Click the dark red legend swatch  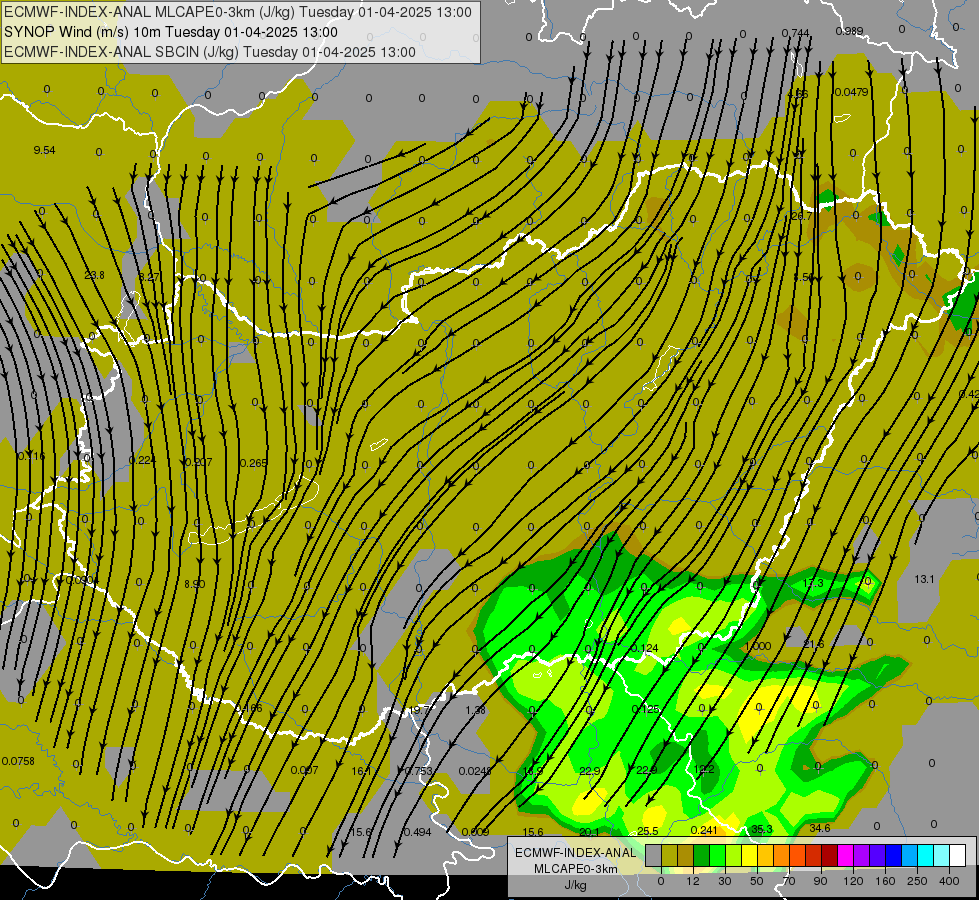(829, 855)
